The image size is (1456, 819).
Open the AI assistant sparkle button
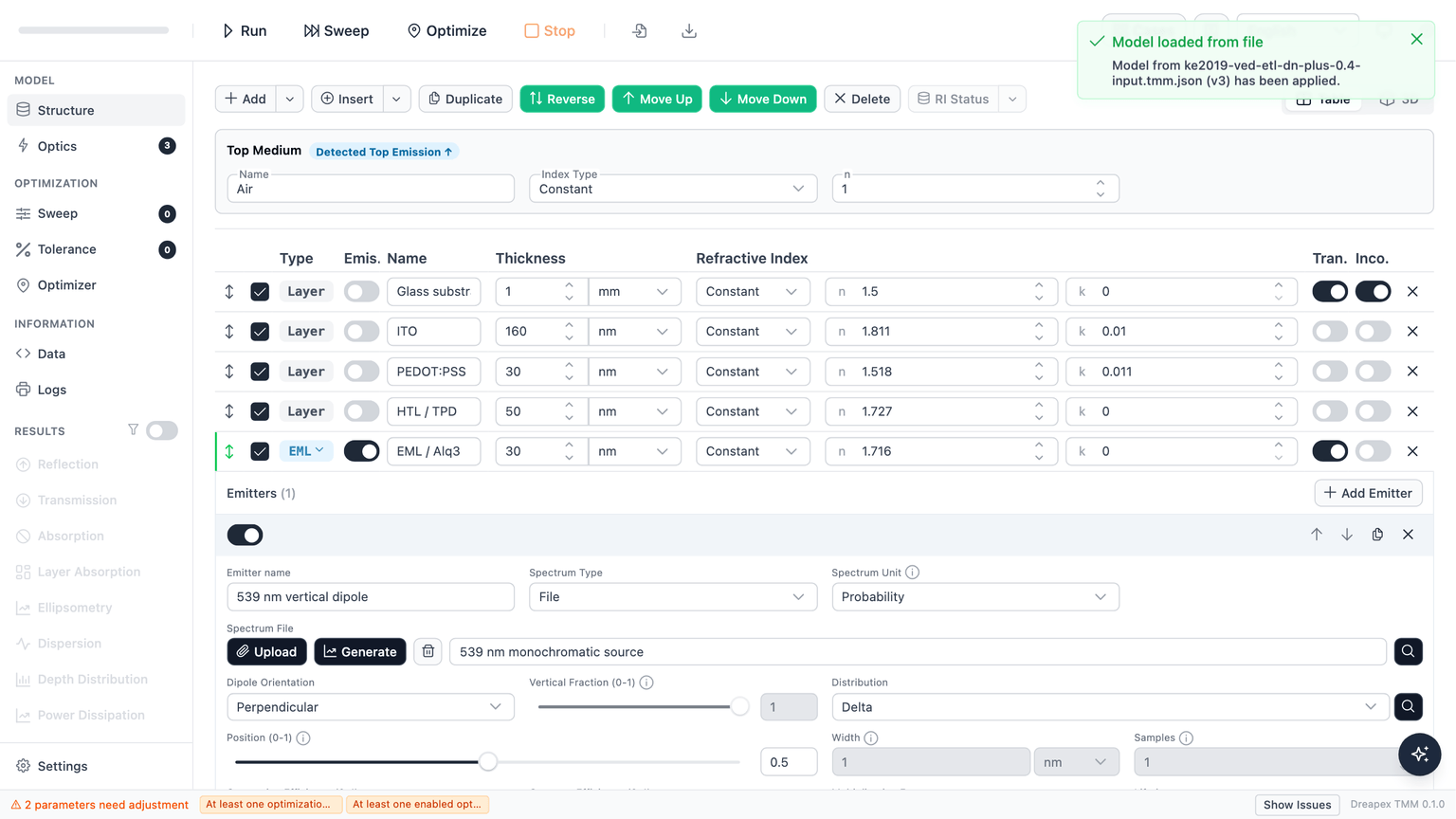point(1419,755)
